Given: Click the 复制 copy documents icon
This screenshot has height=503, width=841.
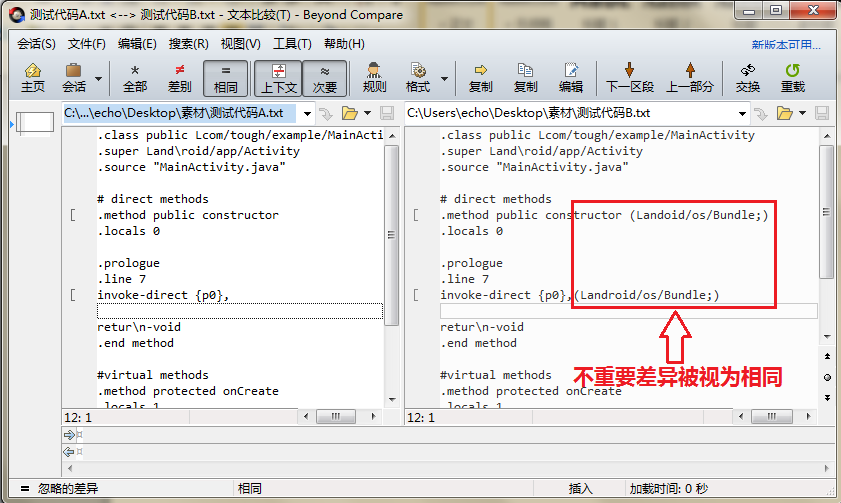Looking at the screenshot, I should tap(525, 78).
